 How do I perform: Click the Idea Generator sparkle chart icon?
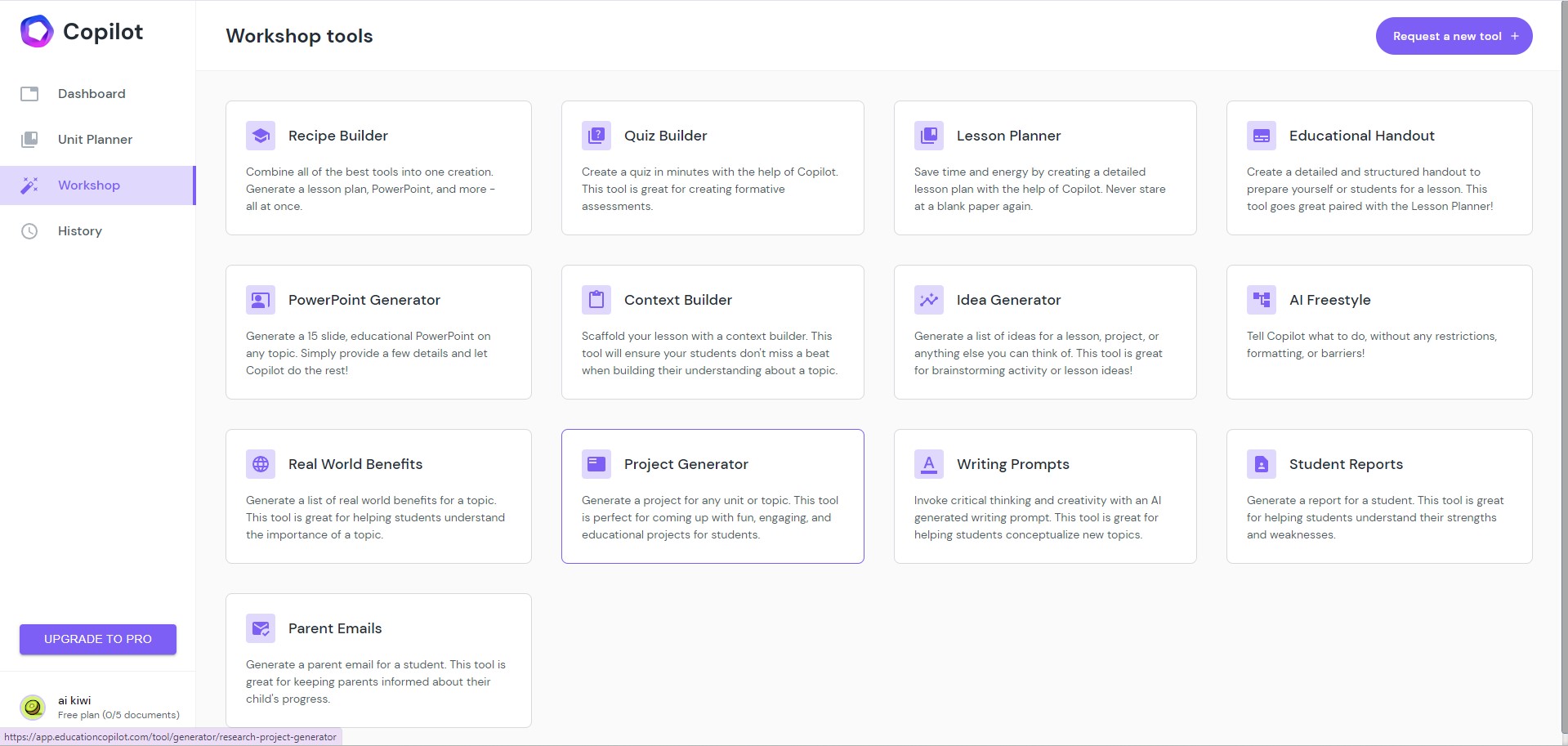point(929,300)
